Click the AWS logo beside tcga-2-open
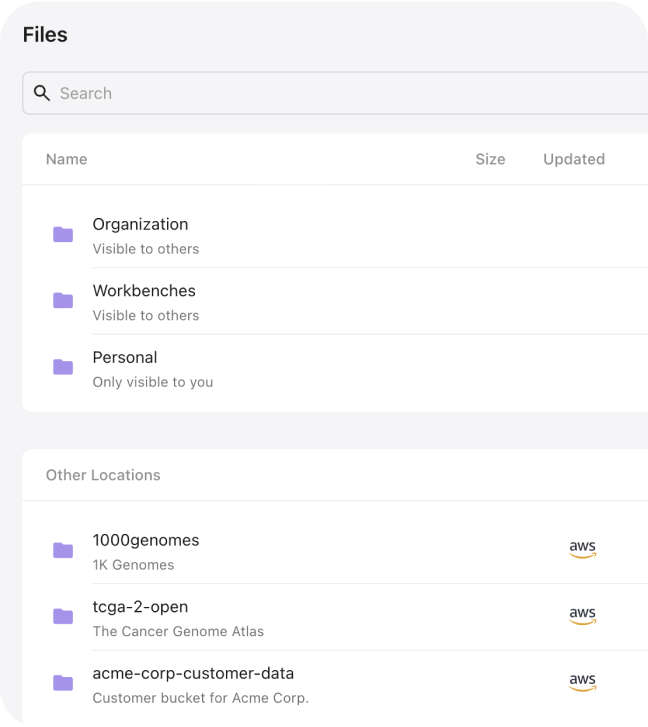 point(583,616)
